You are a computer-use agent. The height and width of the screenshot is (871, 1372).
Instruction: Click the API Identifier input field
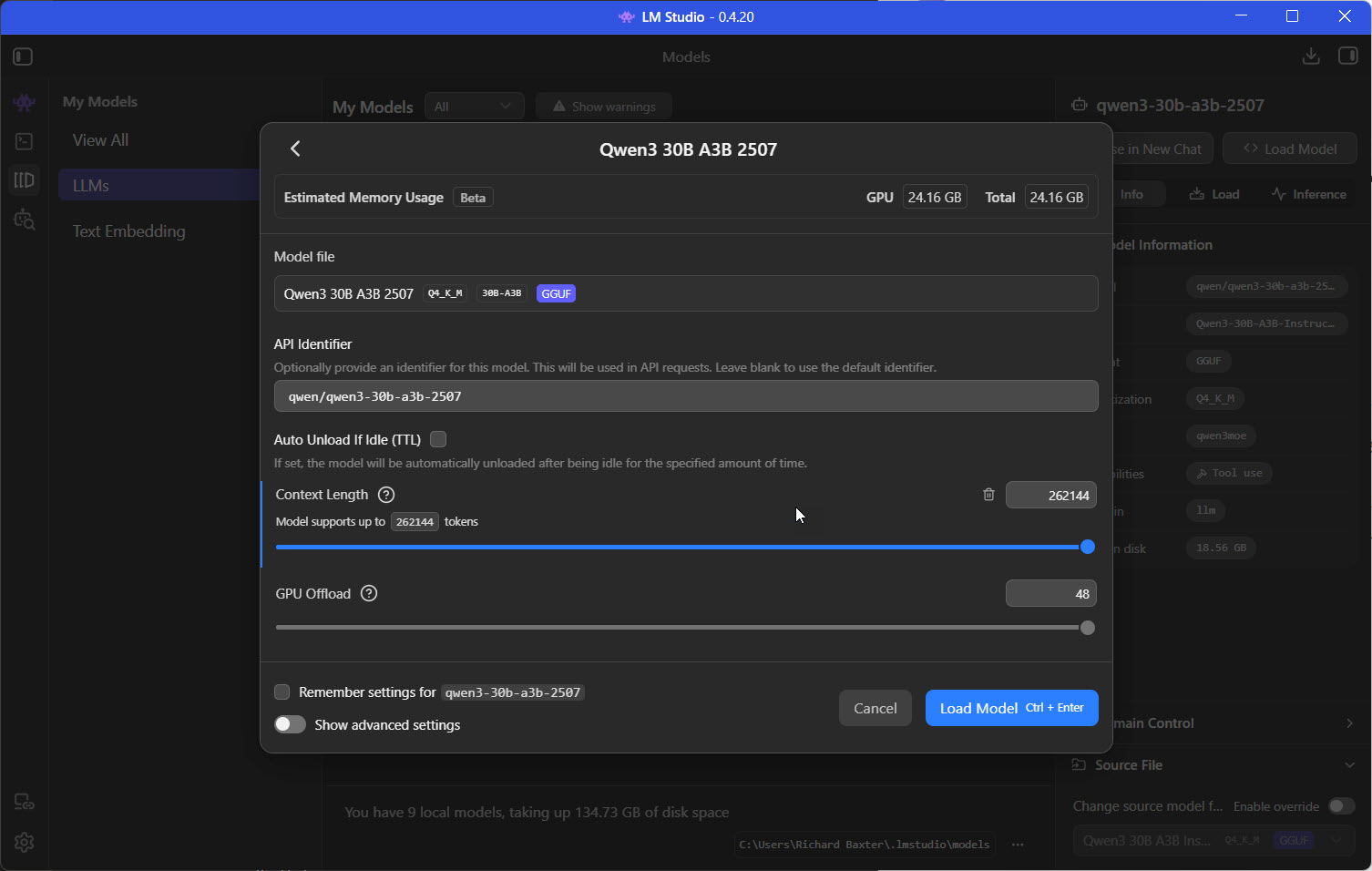[x=686, y=396]
